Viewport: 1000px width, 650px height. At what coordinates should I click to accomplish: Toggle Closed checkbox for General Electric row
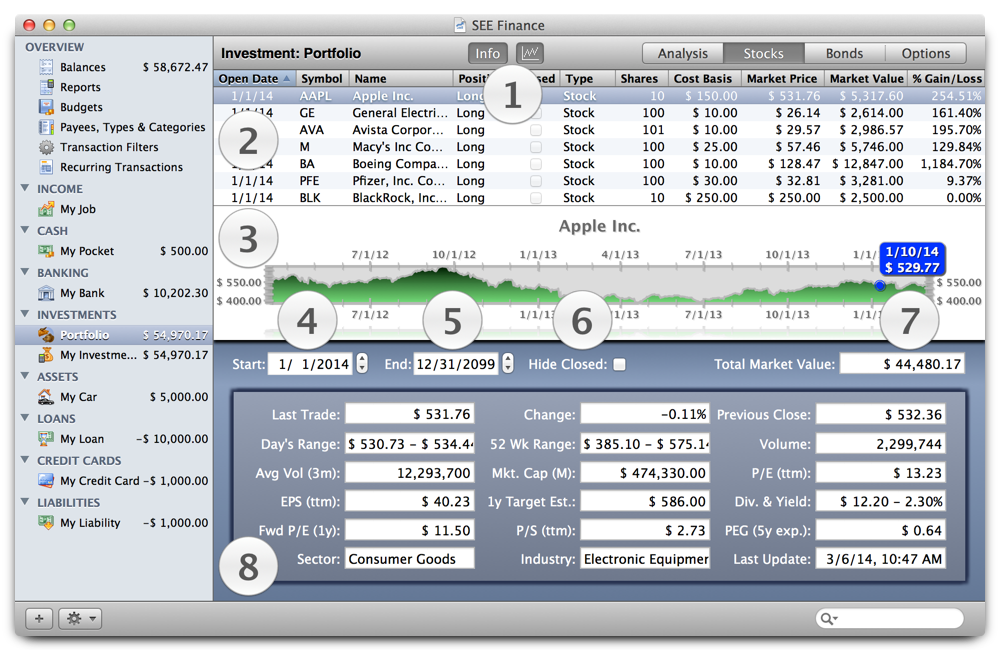click(536, 113)
